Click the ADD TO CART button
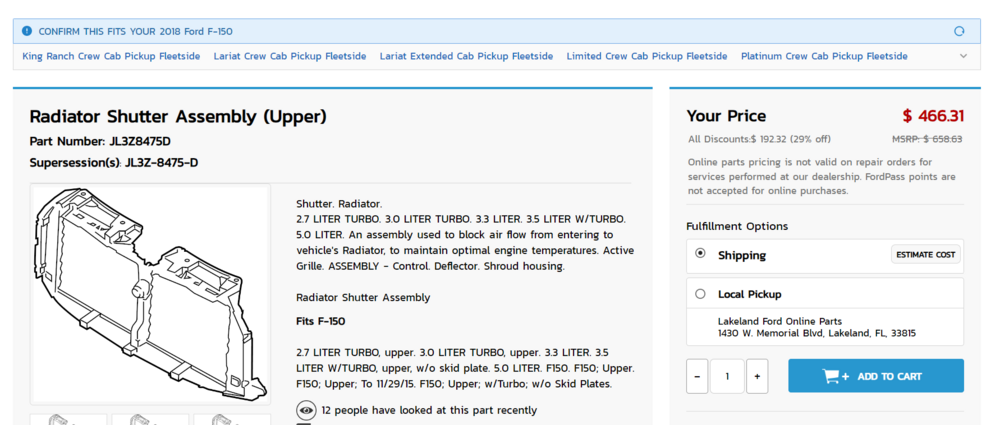Screen dimensions: 1000x425 coord(876,376)
